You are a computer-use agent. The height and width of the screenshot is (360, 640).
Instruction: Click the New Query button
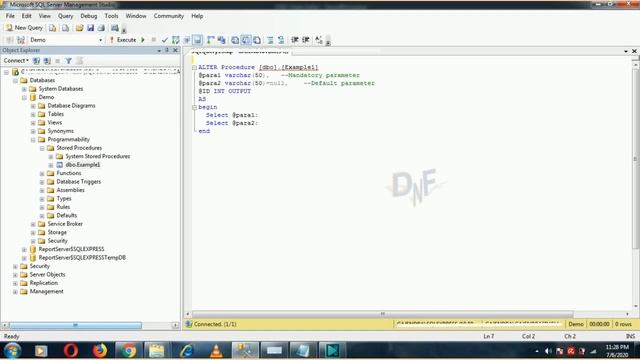(x=24, y=28)
